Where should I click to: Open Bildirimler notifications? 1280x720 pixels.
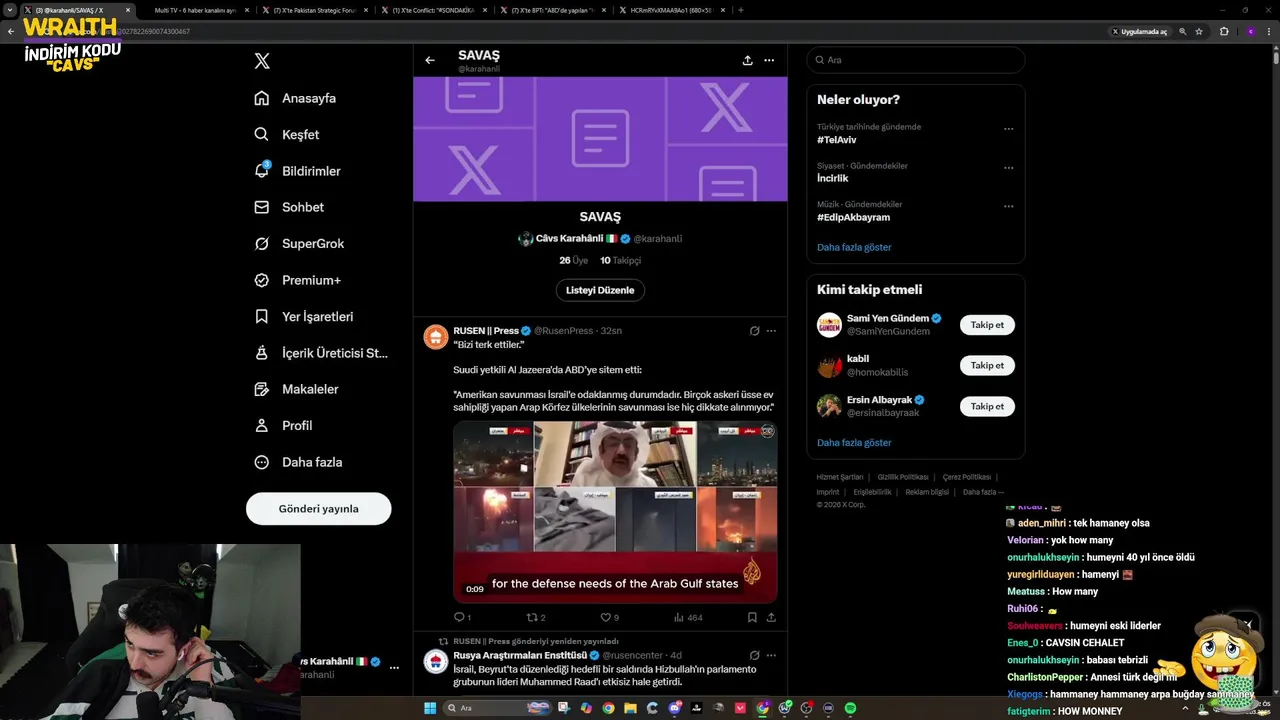[x=297, y=171]
